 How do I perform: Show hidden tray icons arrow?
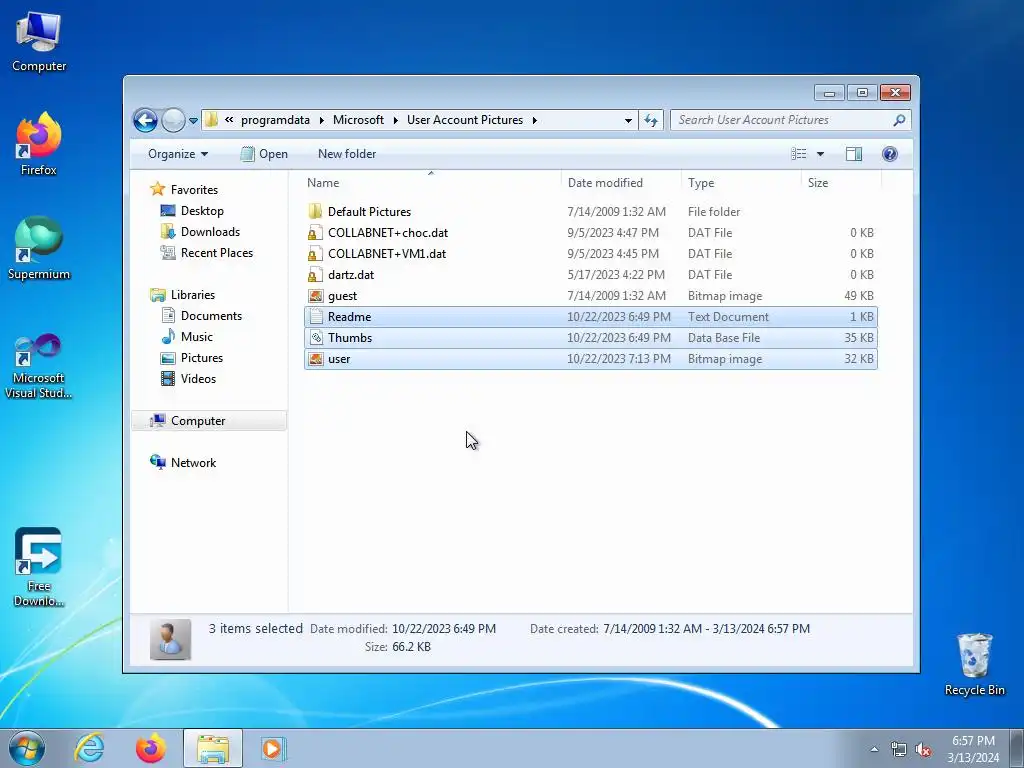point(874,749)
